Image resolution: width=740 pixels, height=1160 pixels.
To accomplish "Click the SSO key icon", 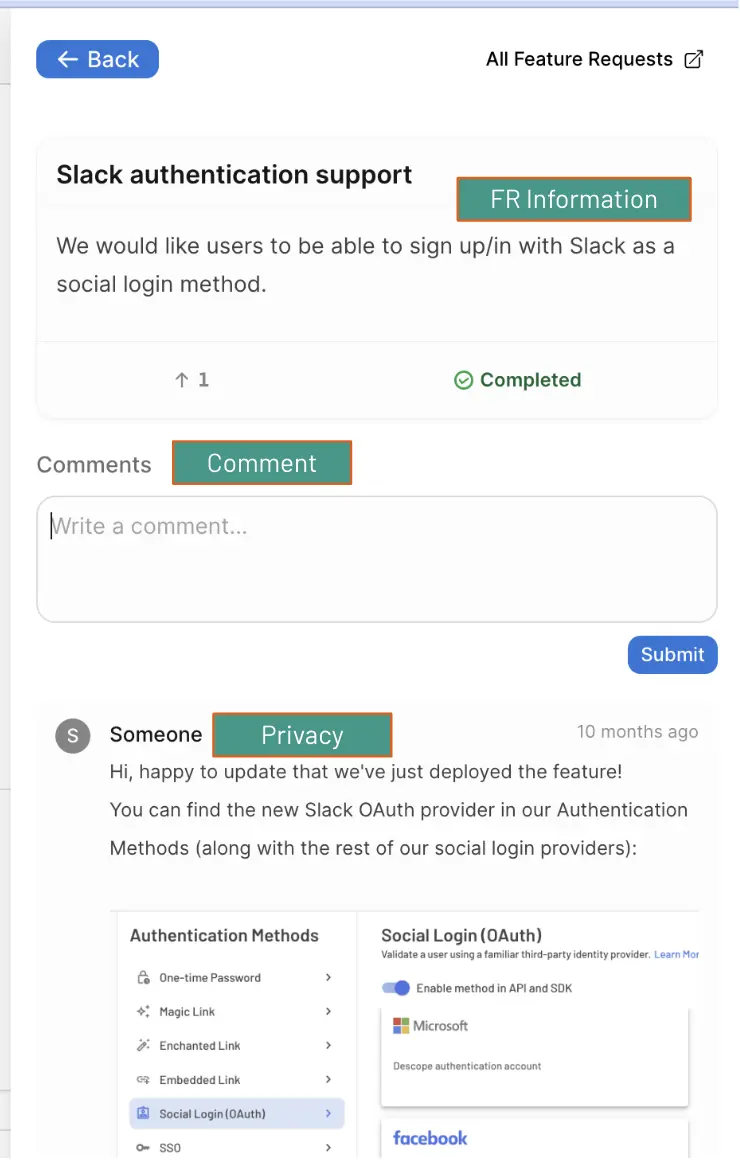I will point(142,1147).
